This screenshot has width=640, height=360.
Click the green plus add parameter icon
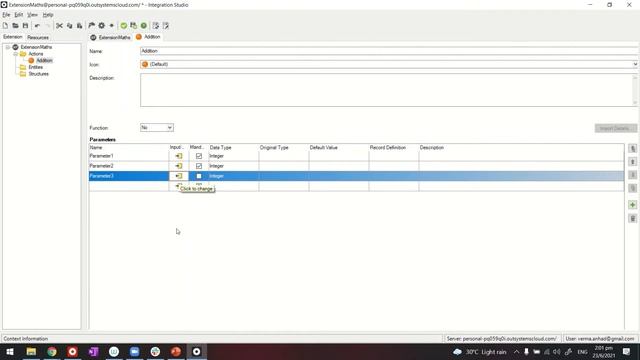point(632,205)
